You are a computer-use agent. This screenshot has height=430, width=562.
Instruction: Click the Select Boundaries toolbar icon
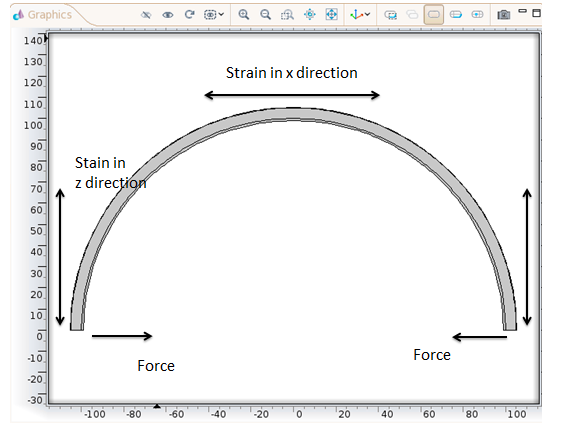[456, 15]
